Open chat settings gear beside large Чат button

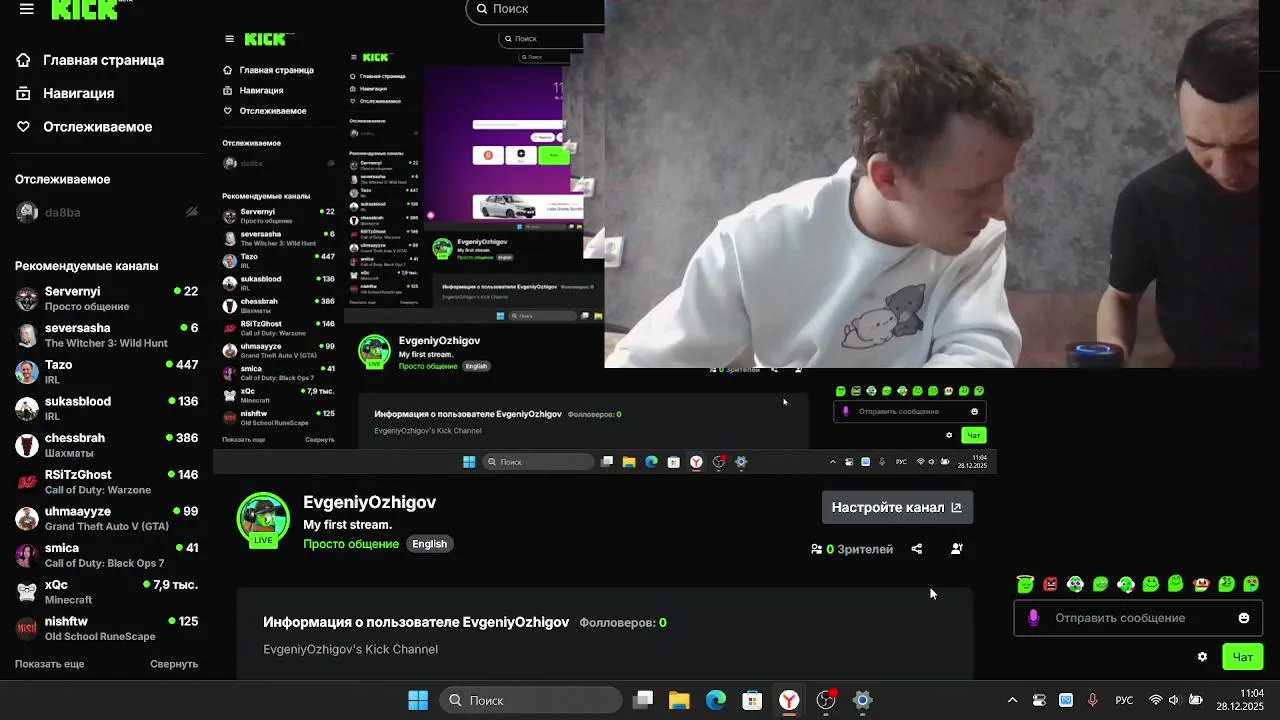[x=1202, y=657]
